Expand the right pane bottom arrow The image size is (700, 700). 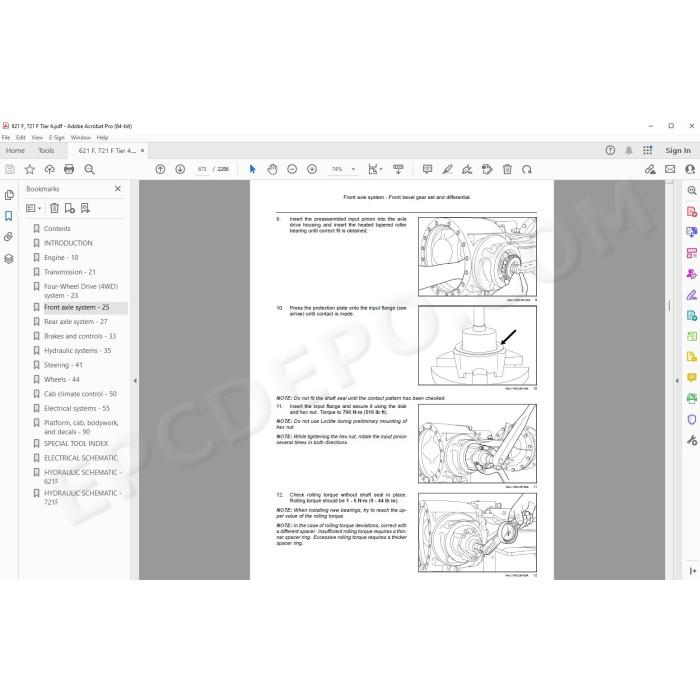pos(692,571)
